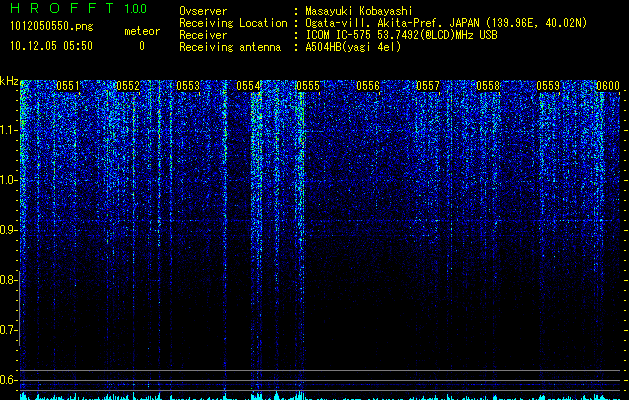The height and width of the screenshot is (400, 629).
Task: Click the version number 1.0.0
Action: [x=136, y=8]
